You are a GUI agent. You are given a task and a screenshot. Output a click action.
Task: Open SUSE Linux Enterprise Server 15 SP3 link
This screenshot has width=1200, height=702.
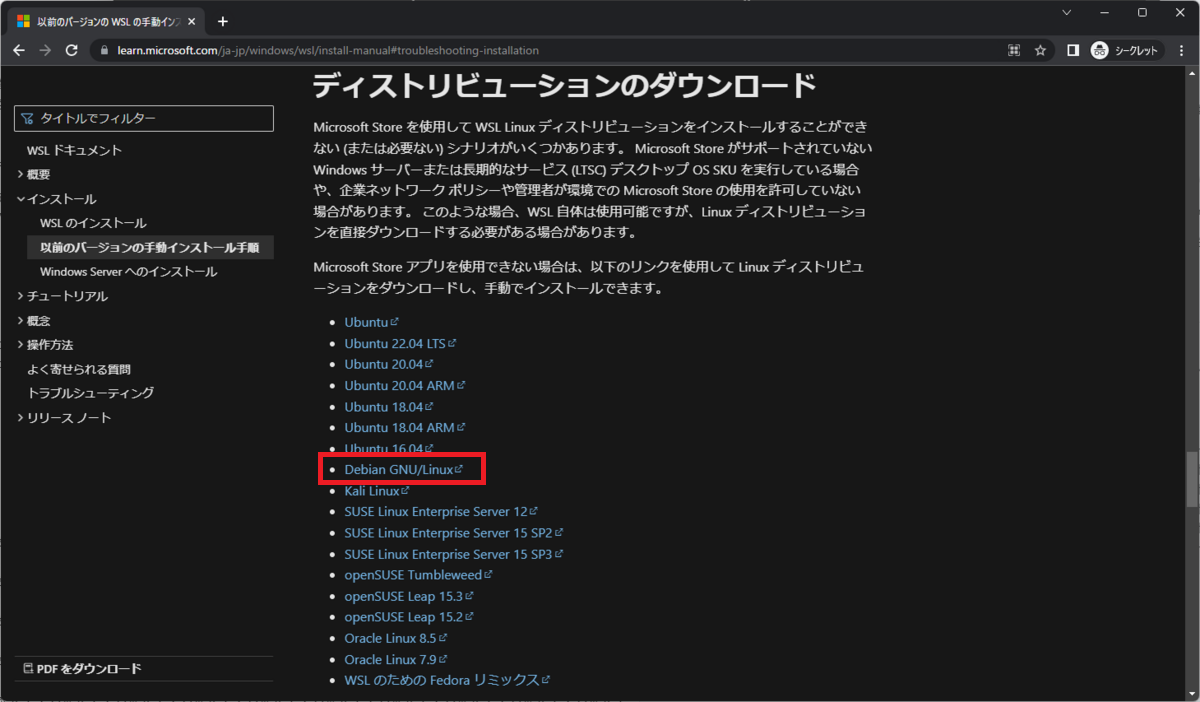point(454,554)
